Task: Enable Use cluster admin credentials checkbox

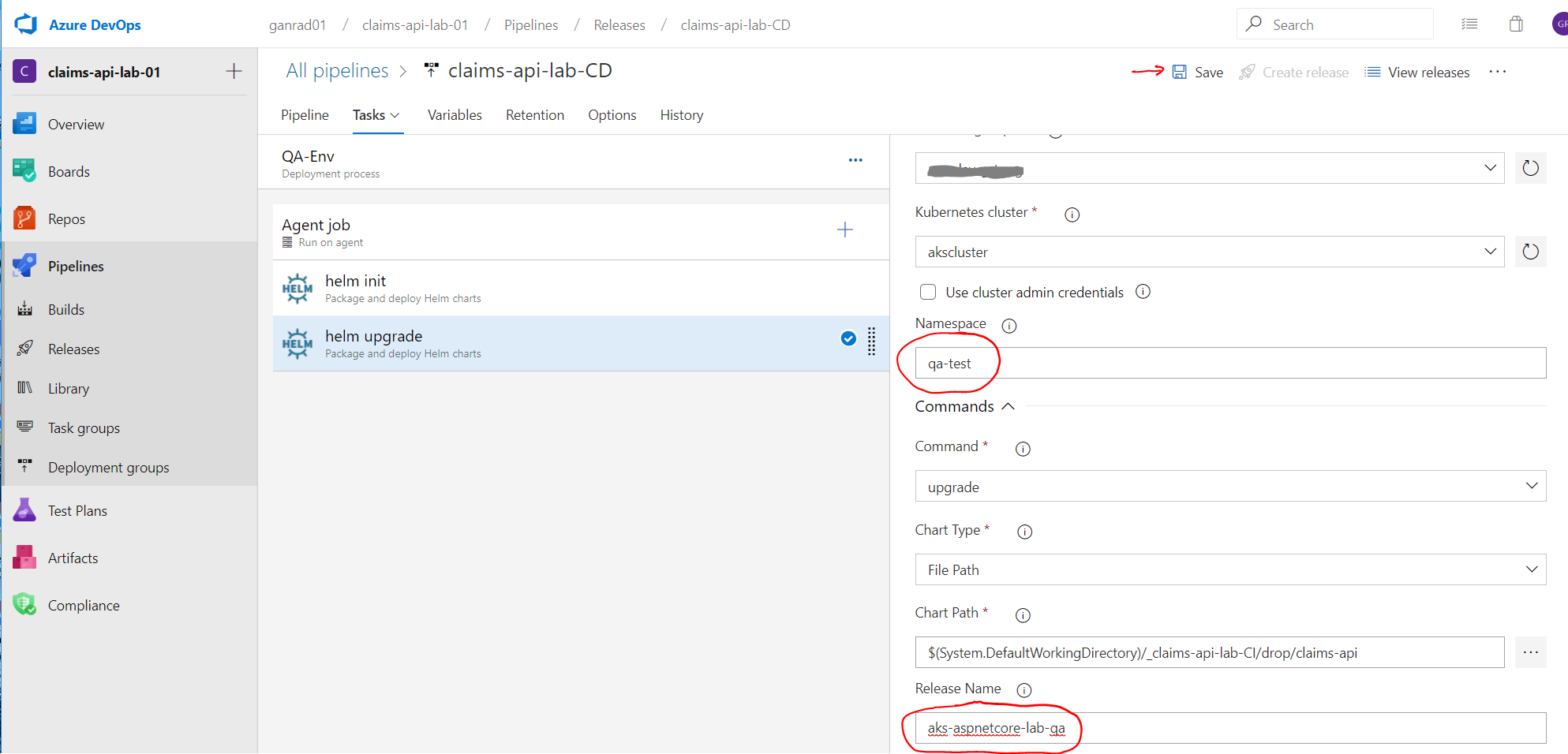Action: [928, 292]
